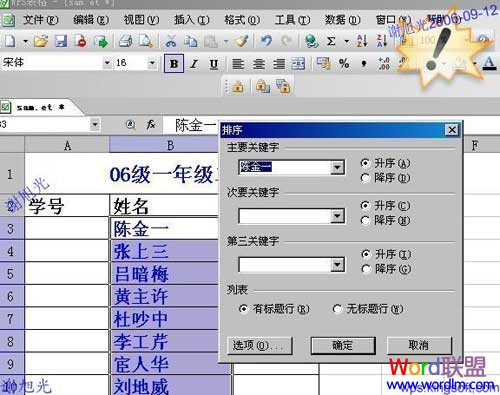The width and height of the screenshot is (500, 395).
Task: Click the Print icon
Action: point(126,41)
